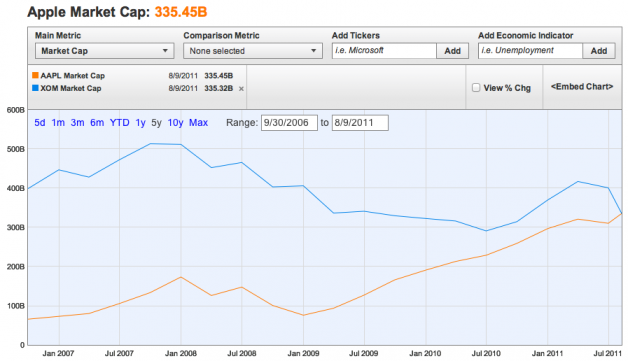628x361 pixels.
Task: Choose the 6m time range
Action: [x=97, y=123]
